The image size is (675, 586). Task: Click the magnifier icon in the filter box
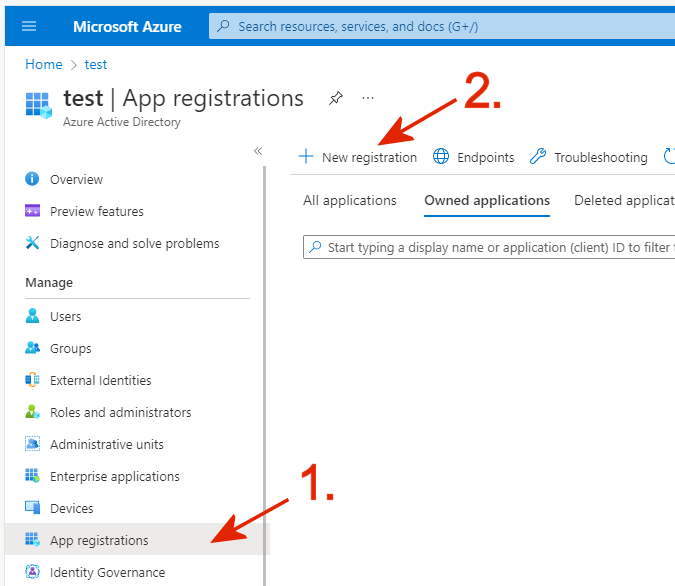[x=315, y=247]
